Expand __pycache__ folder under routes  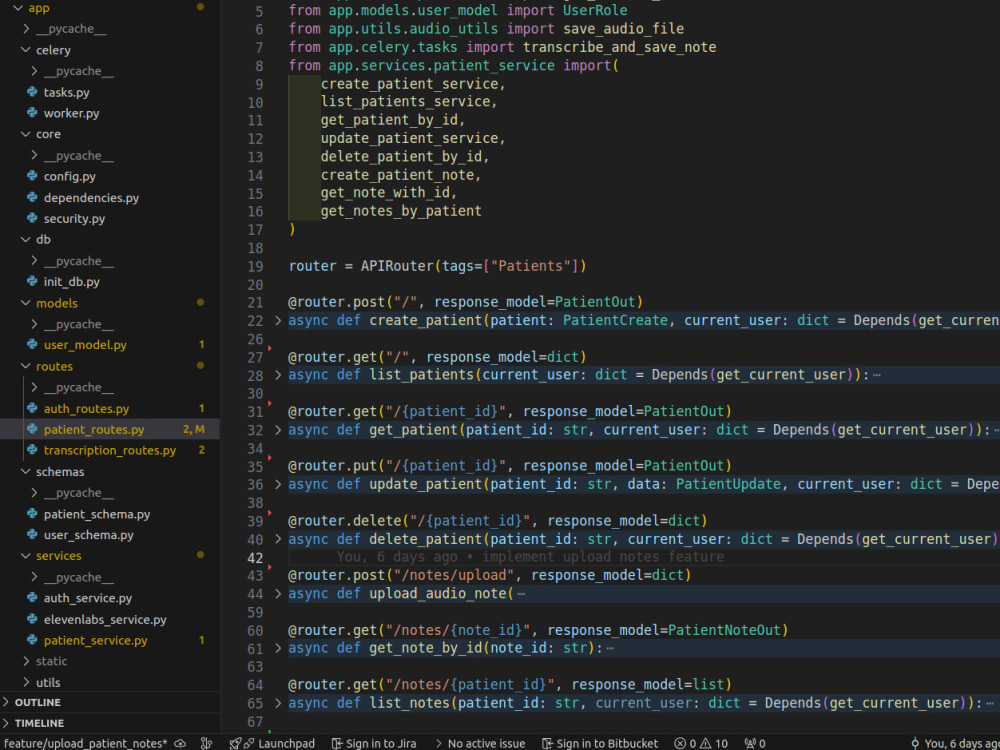click(34, 387)
